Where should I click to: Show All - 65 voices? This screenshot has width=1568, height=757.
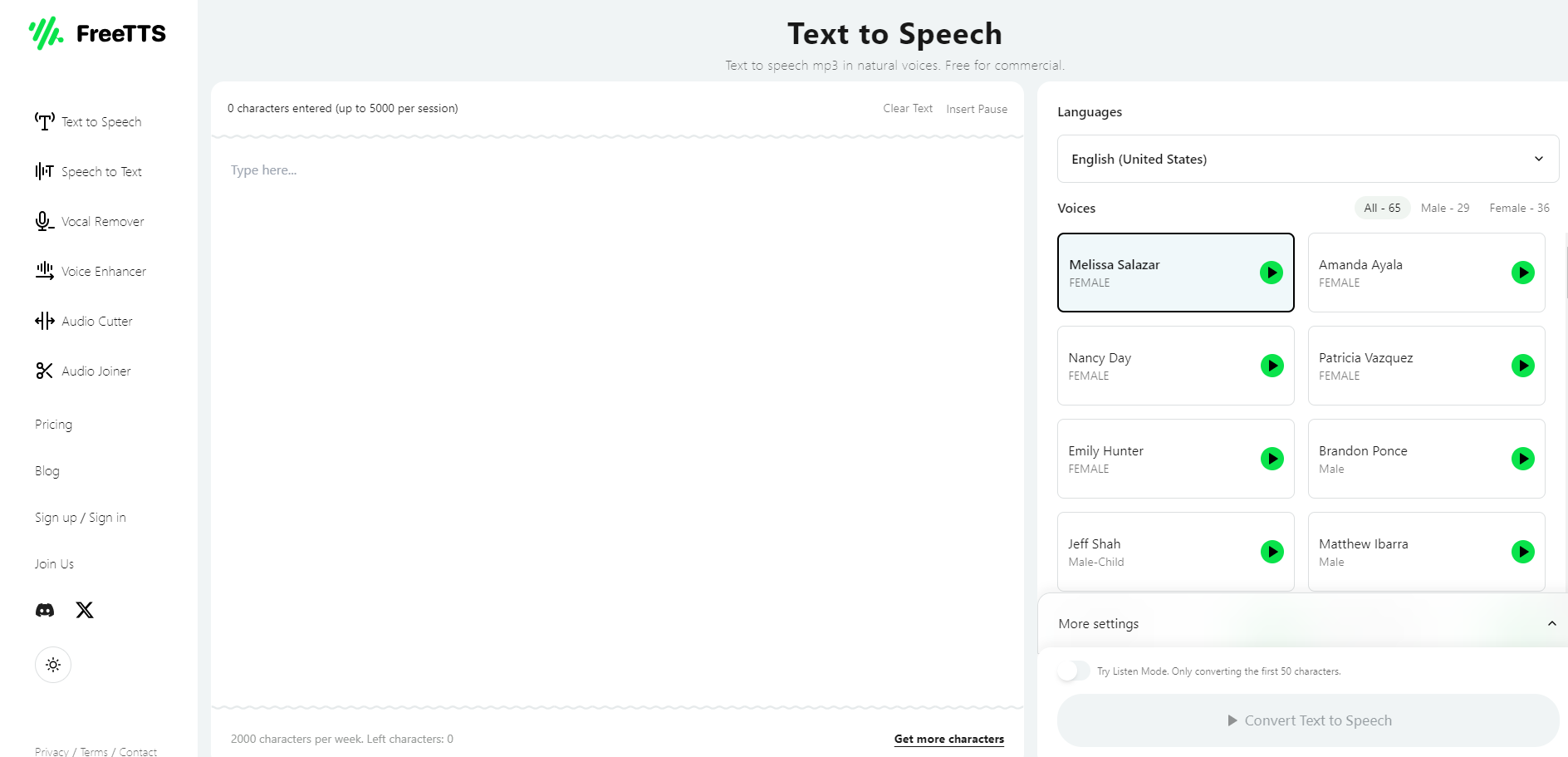click(x=1382, y=208)
